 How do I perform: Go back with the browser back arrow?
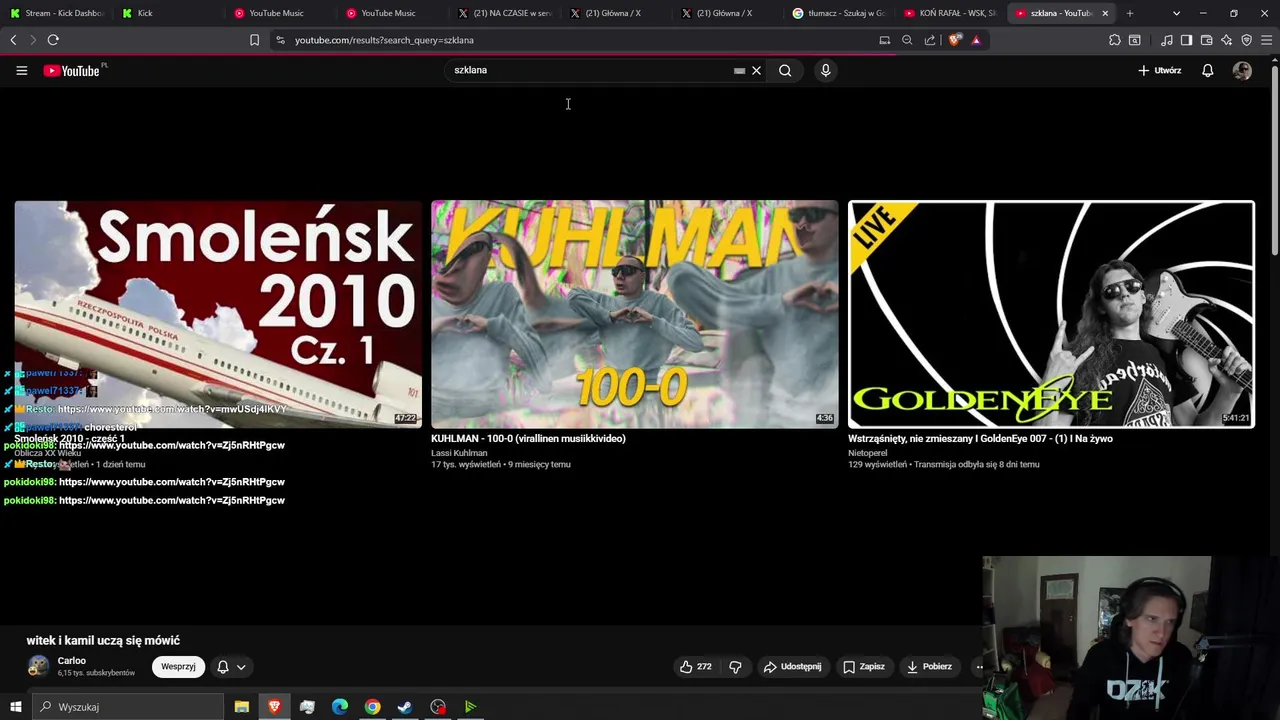13,40
